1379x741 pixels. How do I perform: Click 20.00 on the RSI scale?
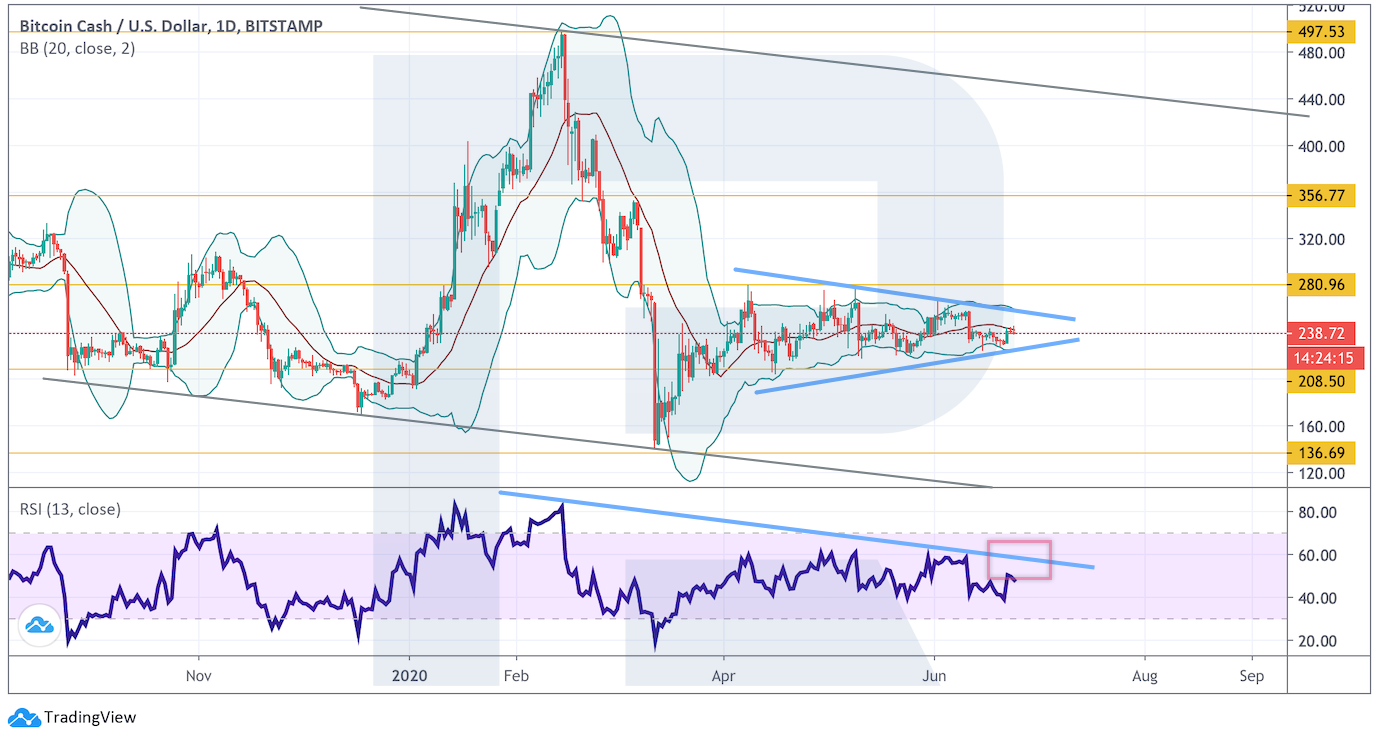[x=1317, y=641]
